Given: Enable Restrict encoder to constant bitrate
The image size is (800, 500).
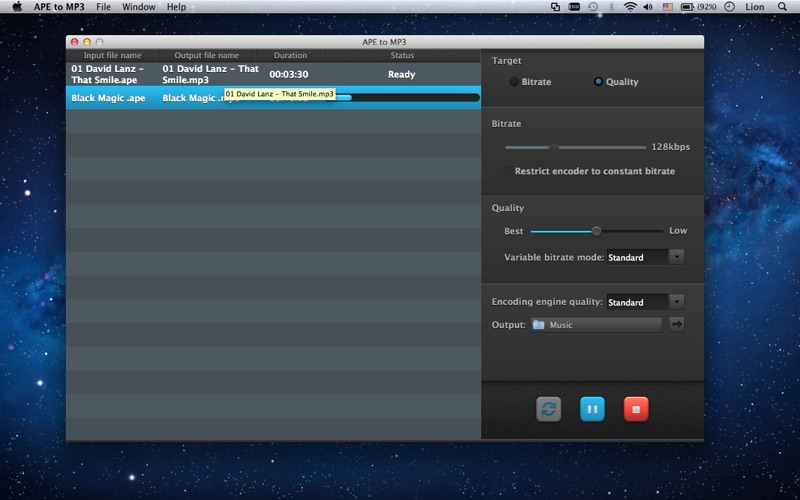Looking at the screenshot, I should click(507, 171).
